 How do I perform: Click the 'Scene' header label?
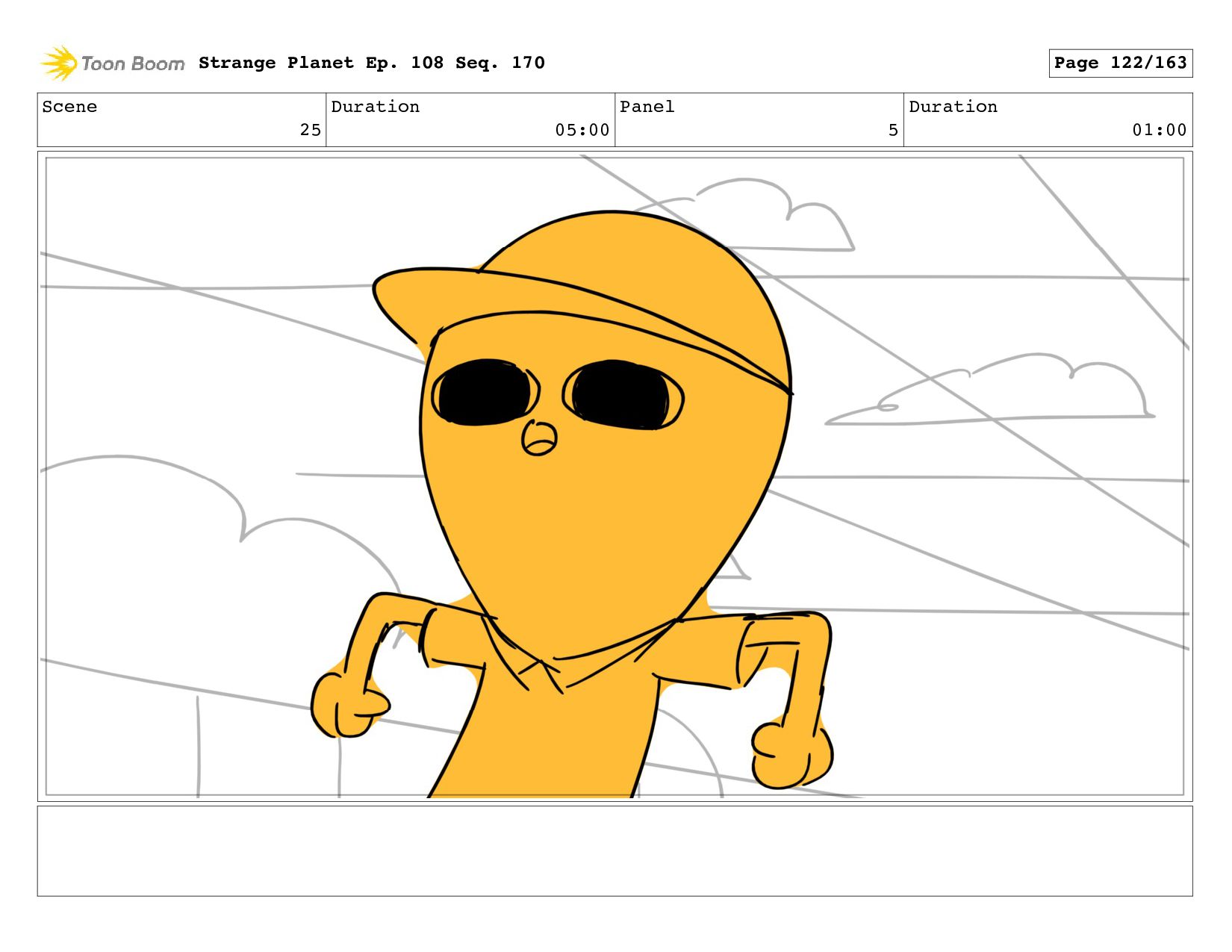click(69, 107)
